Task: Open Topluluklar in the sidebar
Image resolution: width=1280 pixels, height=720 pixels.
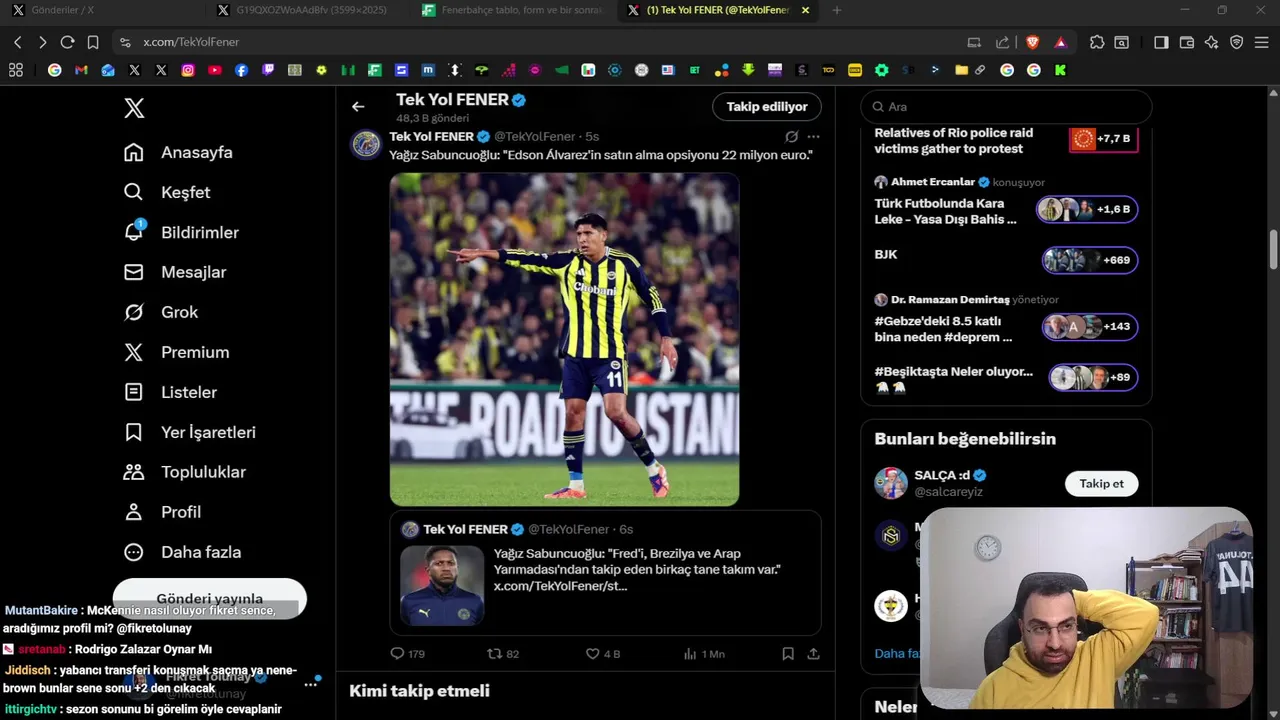Action: point(183,472)
